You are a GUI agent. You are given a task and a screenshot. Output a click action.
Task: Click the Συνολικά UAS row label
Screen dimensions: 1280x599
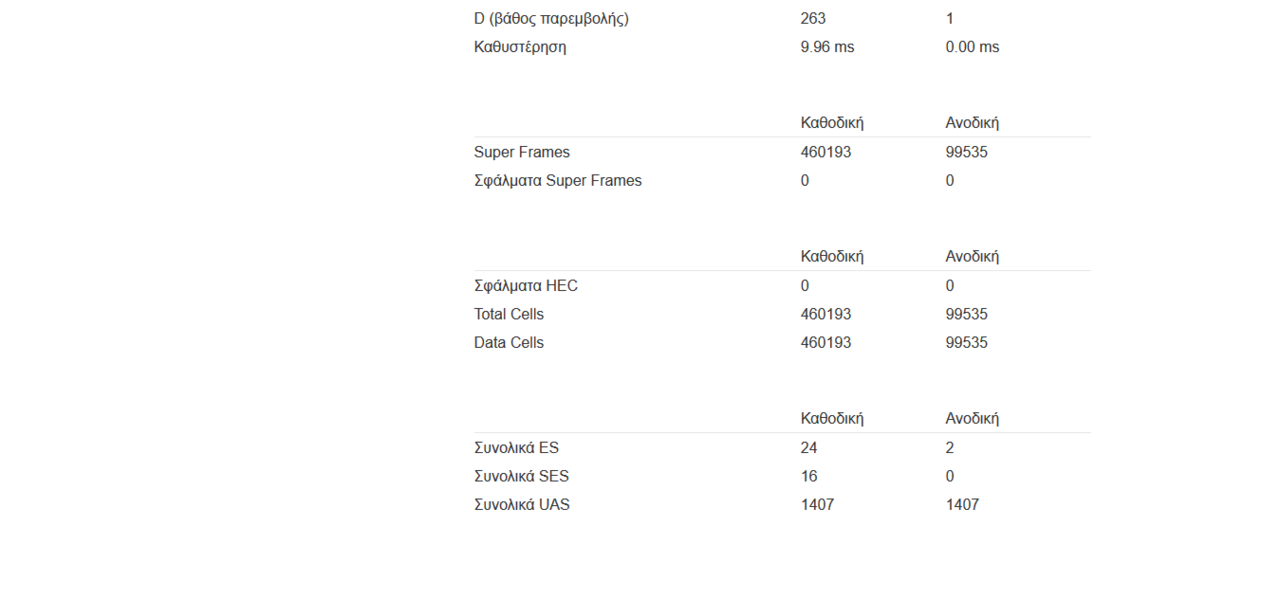pyautogui.click(x=522, y=505)
